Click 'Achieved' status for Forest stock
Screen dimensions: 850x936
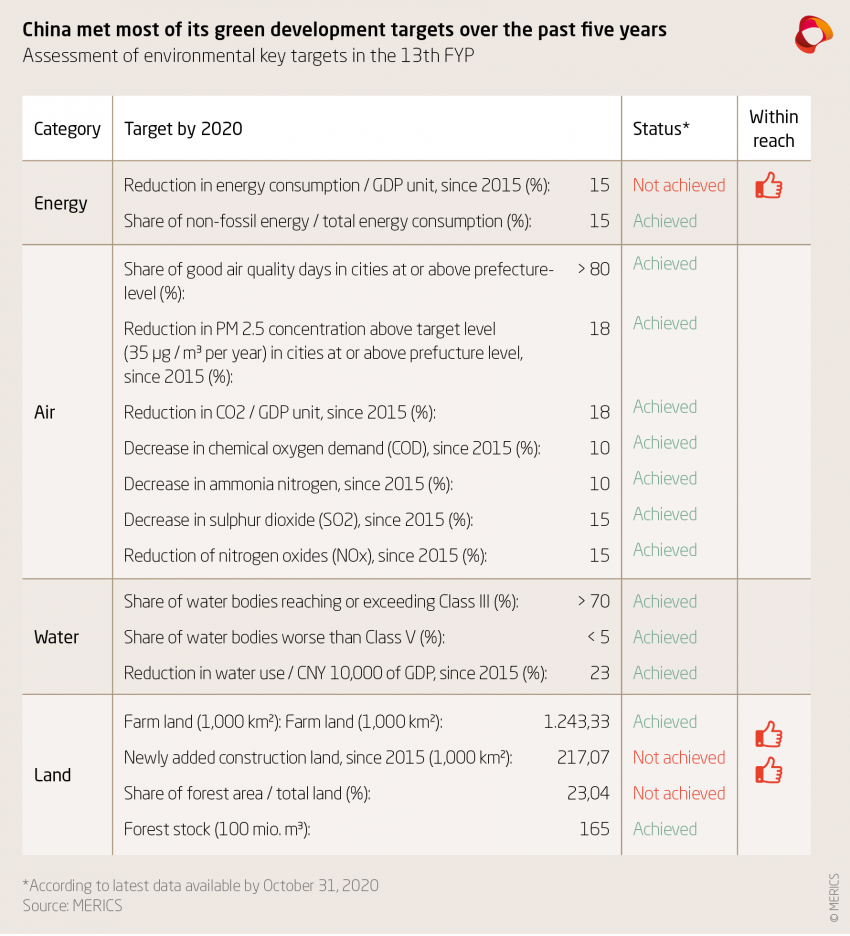665,829
